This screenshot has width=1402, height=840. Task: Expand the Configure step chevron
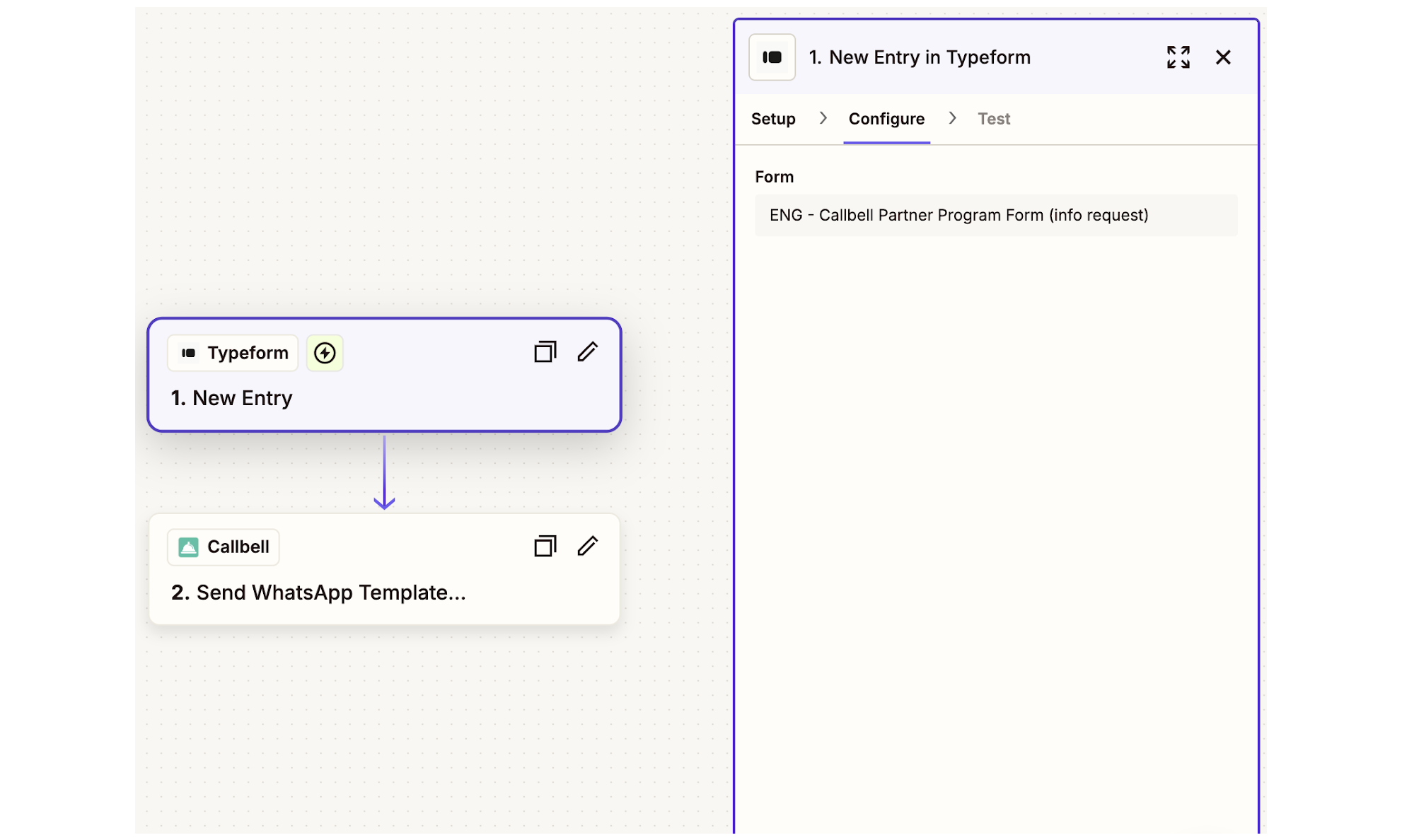[950, 119]
